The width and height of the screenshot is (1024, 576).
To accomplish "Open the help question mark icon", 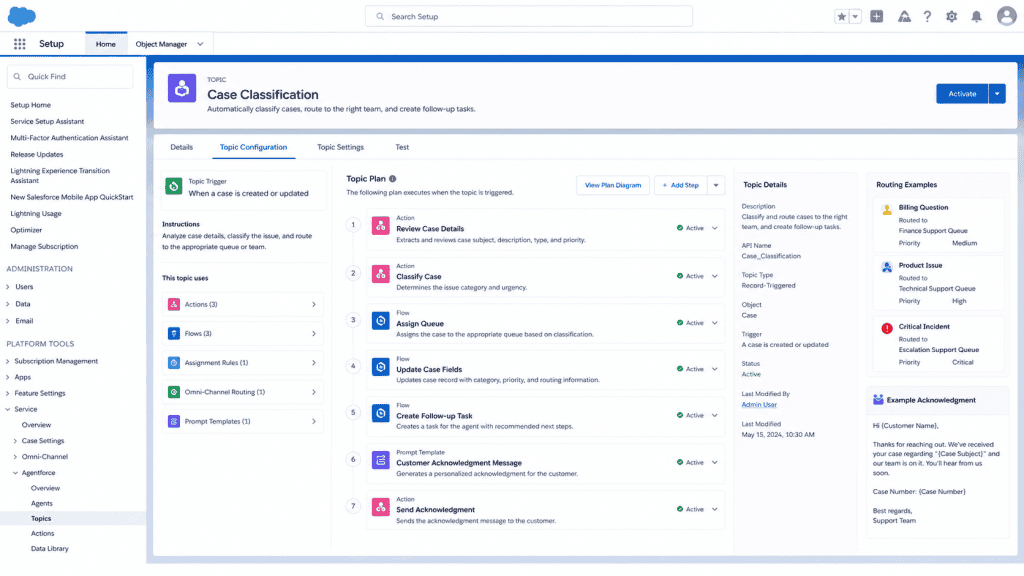I will point(927,17).
